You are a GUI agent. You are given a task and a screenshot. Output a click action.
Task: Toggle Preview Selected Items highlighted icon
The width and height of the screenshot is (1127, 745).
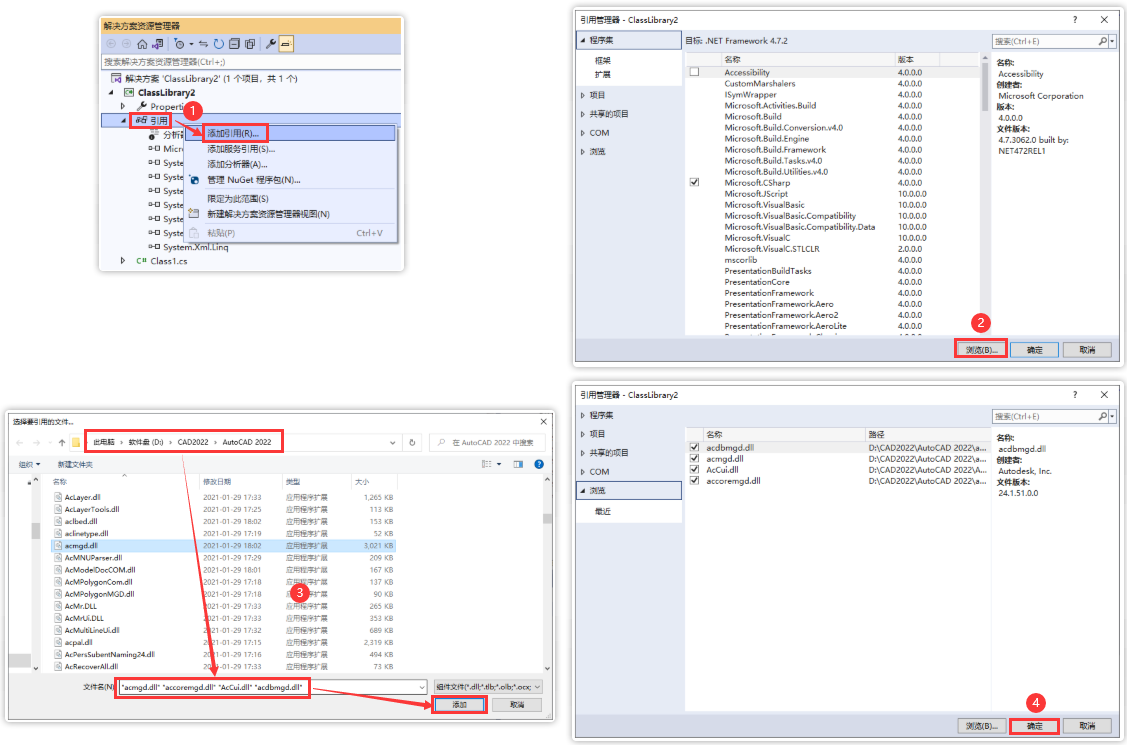point(286,44)
